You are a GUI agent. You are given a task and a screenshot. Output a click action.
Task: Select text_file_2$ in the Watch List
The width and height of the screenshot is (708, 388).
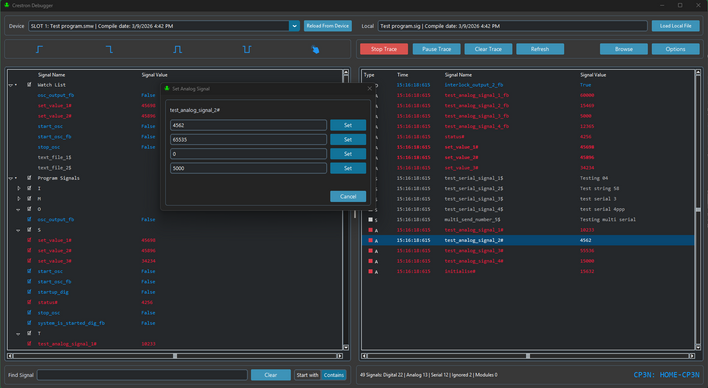pyautogui.click(x=54, y=168)
